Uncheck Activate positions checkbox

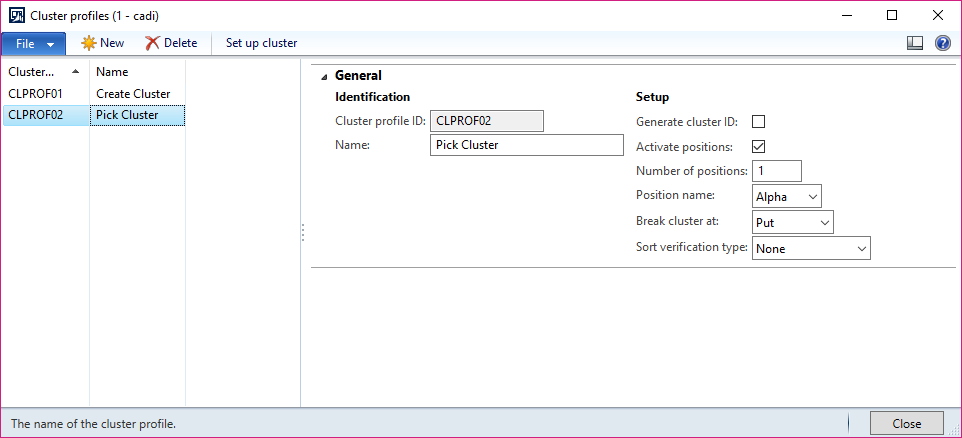point(759,147)
